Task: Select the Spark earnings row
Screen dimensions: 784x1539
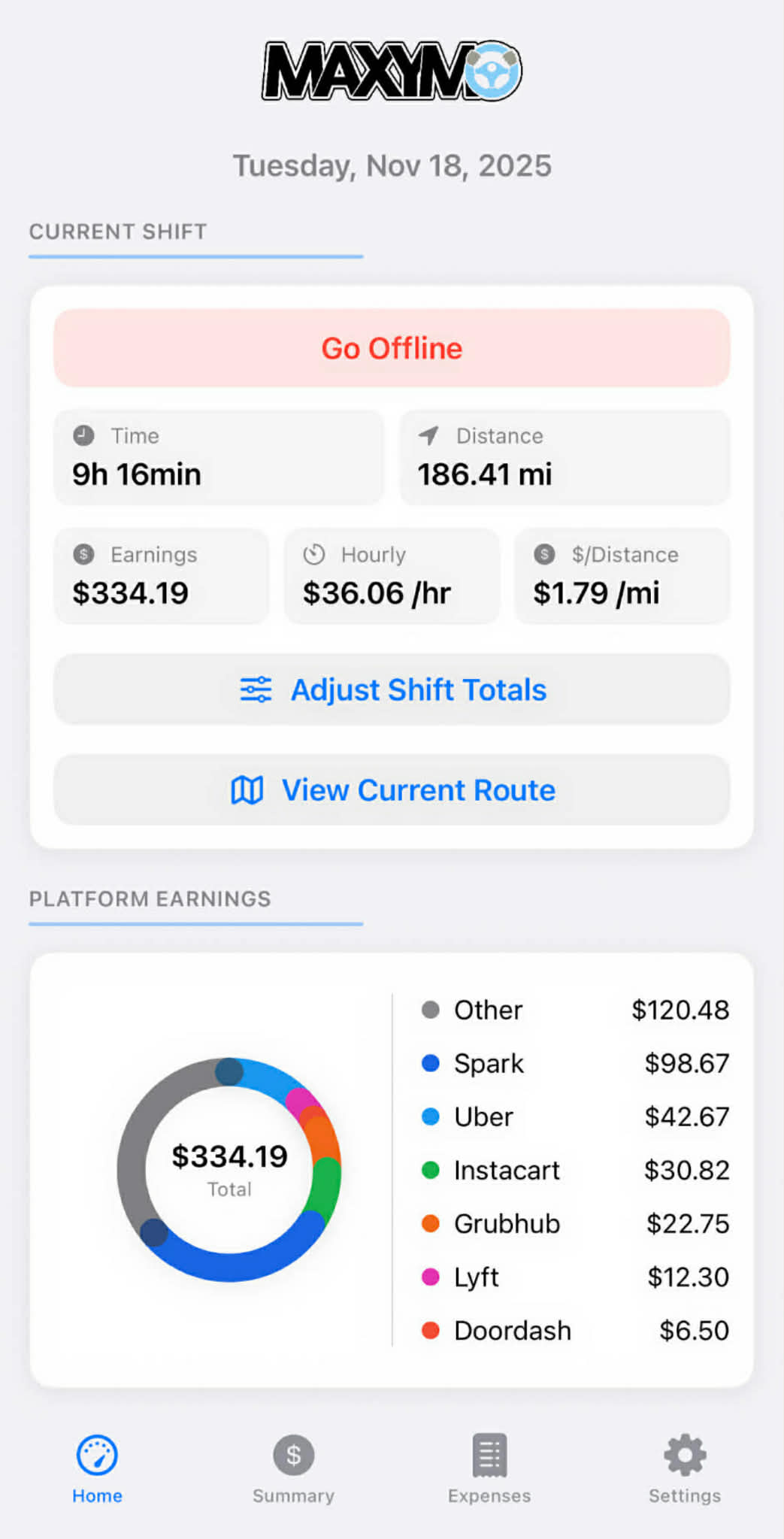Action: point(575,1063)
